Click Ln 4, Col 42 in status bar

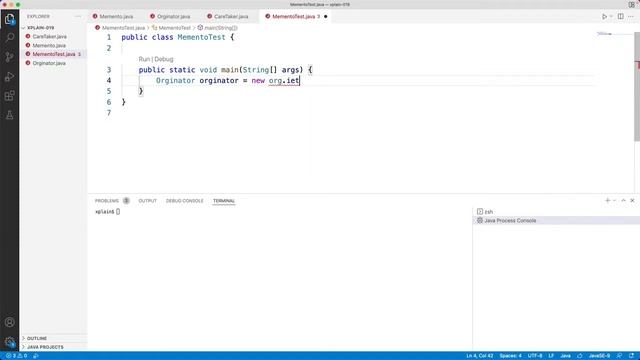(x=480, y=356)
